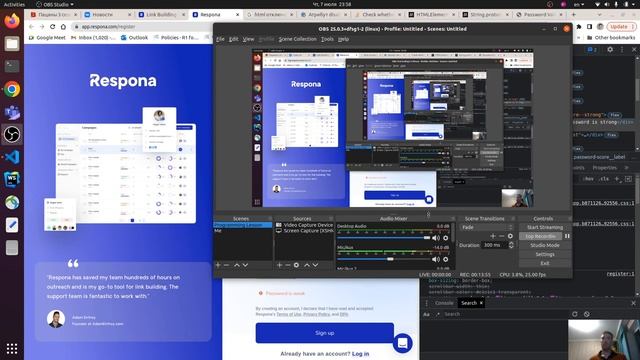Select the OBS Studio dock icon
Viewport: 640px width, 360px height.
12,134
